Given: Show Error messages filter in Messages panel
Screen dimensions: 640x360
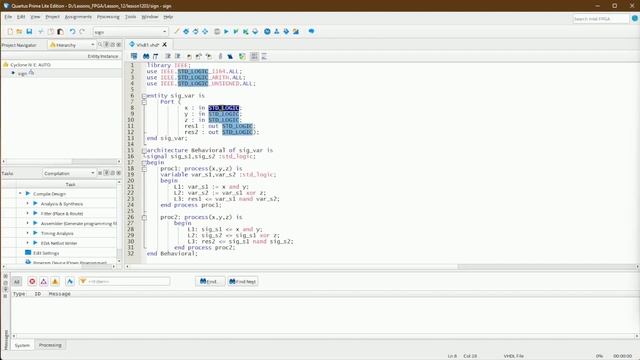Looking at the screenshot, I should coord(32,281).
